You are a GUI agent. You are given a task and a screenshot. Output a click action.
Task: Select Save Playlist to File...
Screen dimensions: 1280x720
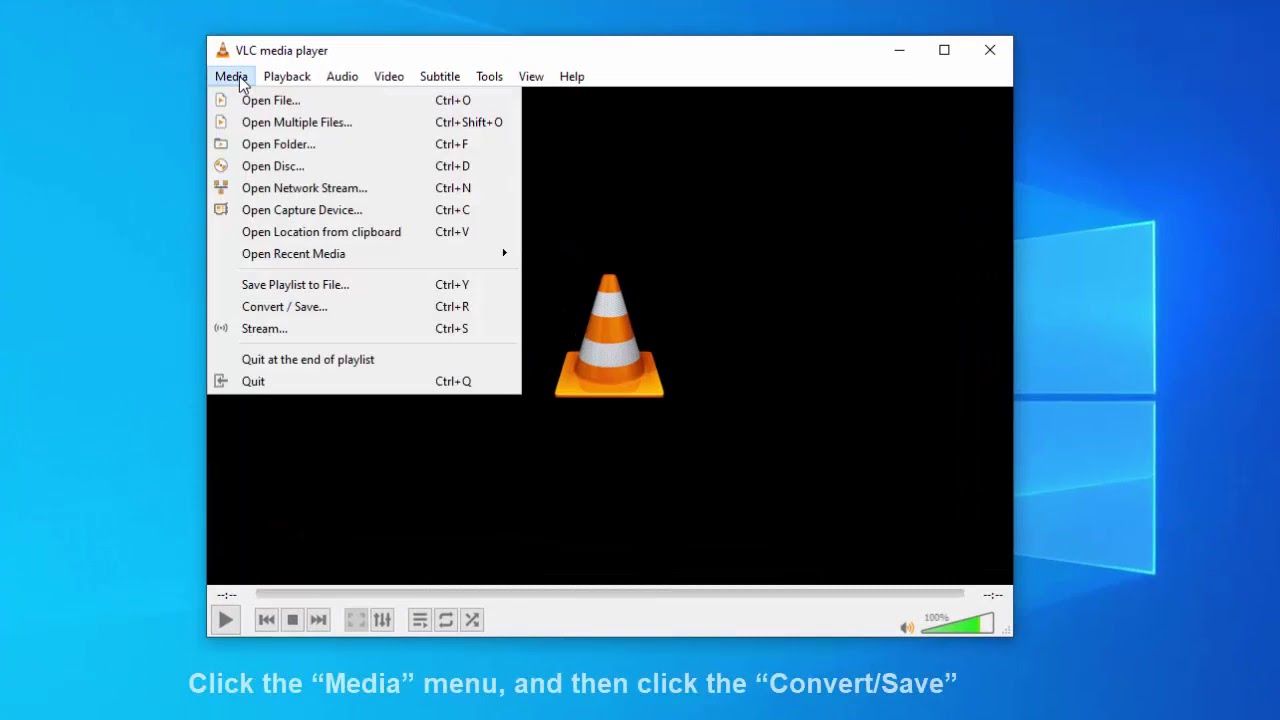pyautogui.click(x=364, y=285)
